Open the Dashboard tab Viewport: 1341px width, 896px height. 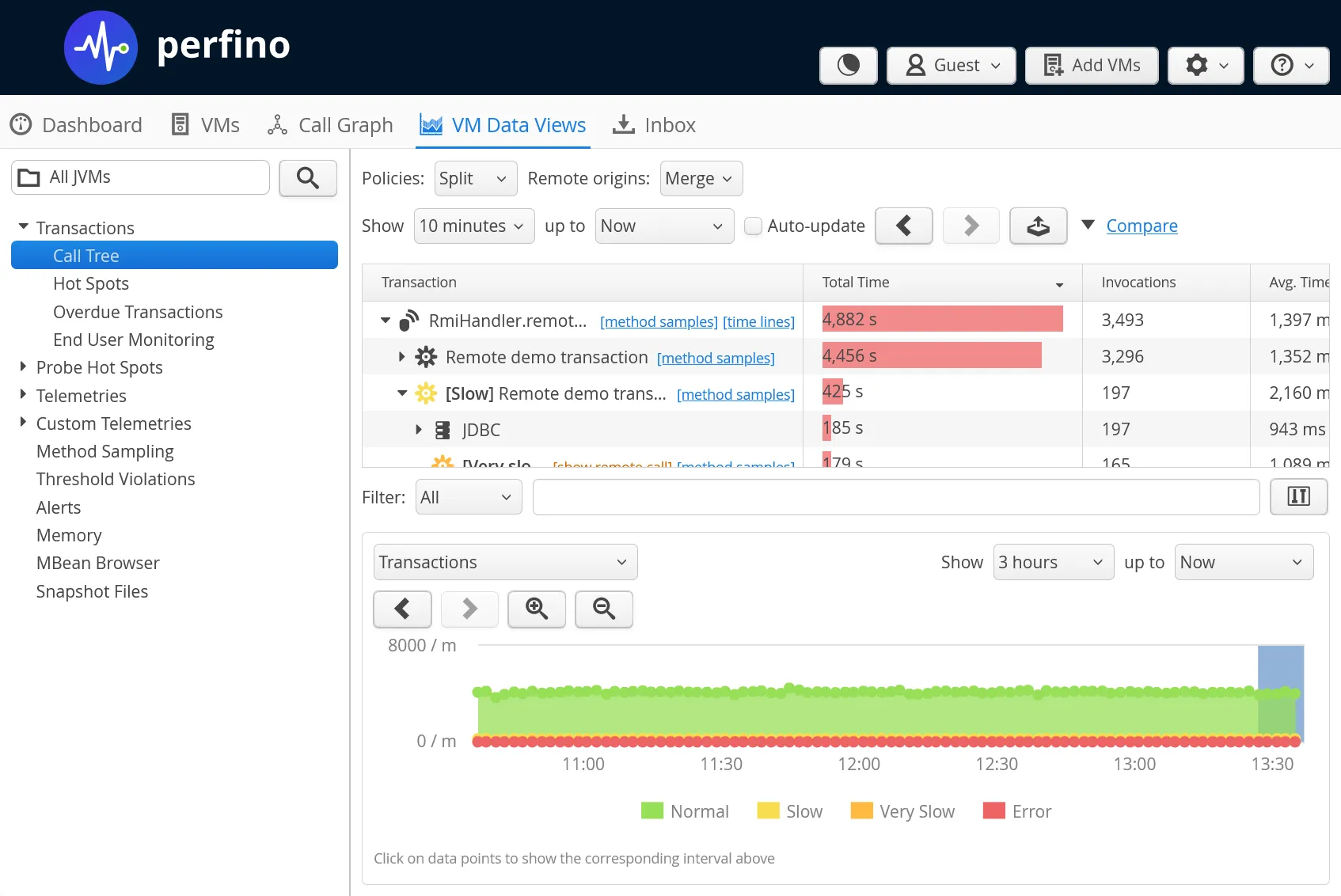[77, 125]
